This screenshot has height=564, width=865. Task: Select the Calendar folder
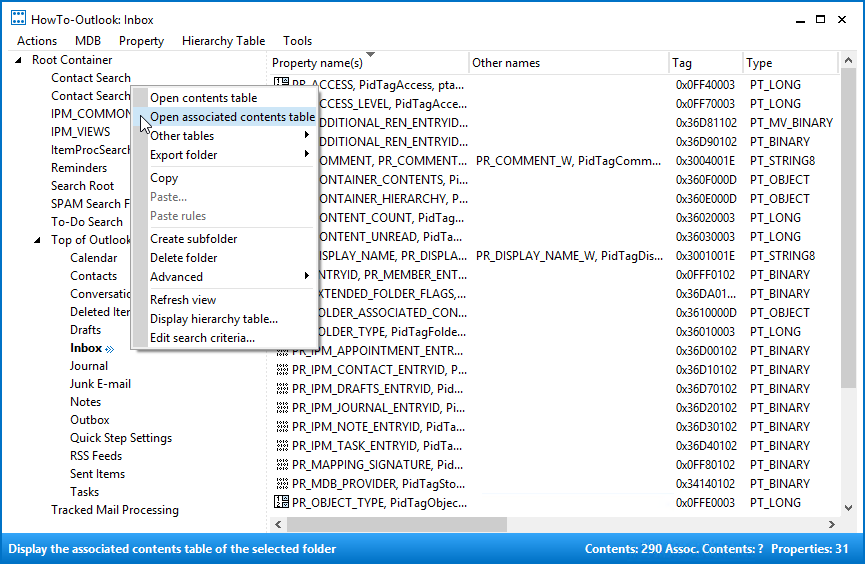pyautogui.click(x=93, y=258)
